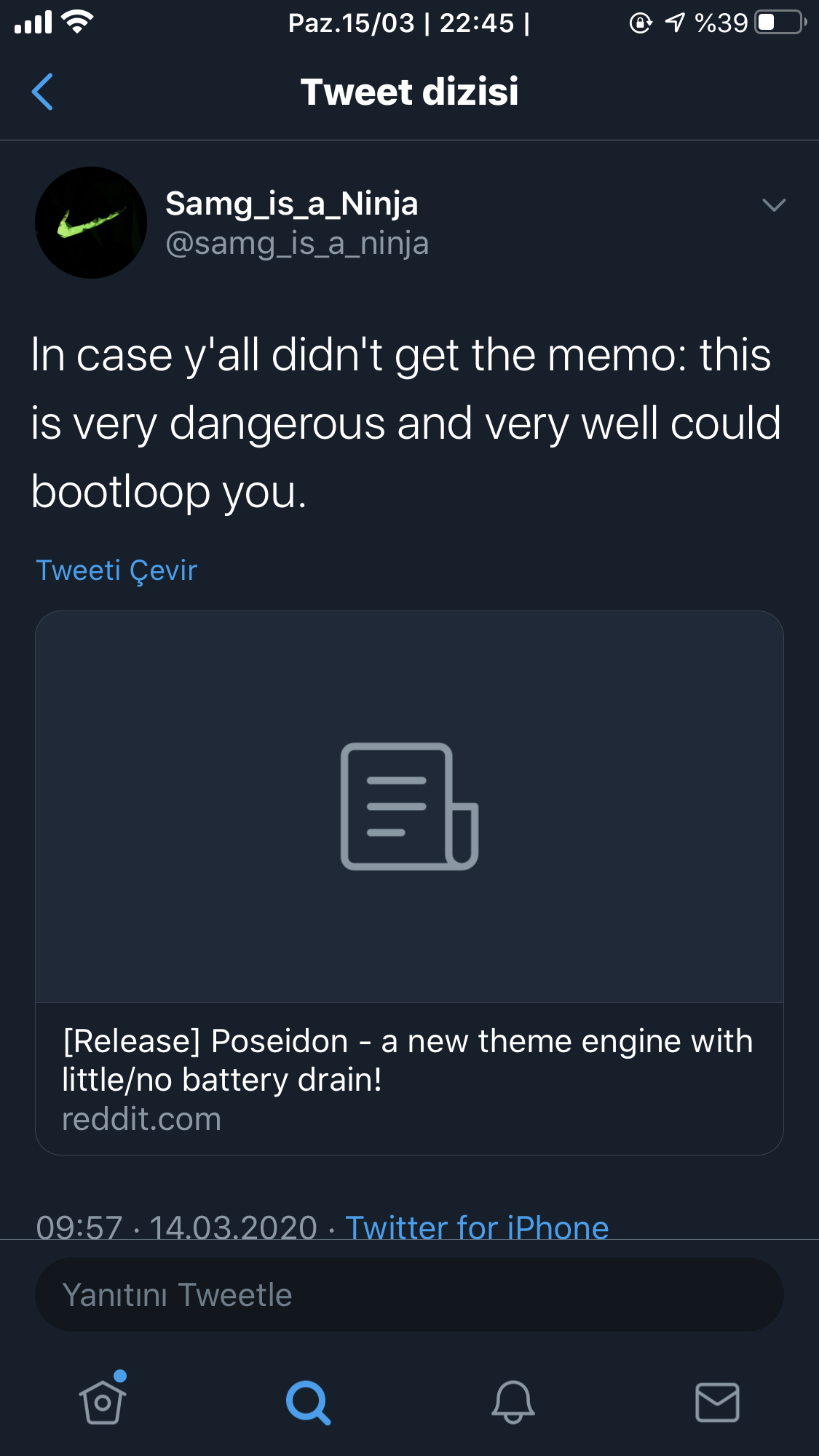Tap the location arrow status icon
Viewport: 819px width, 1456px height.
click(675, 23)
